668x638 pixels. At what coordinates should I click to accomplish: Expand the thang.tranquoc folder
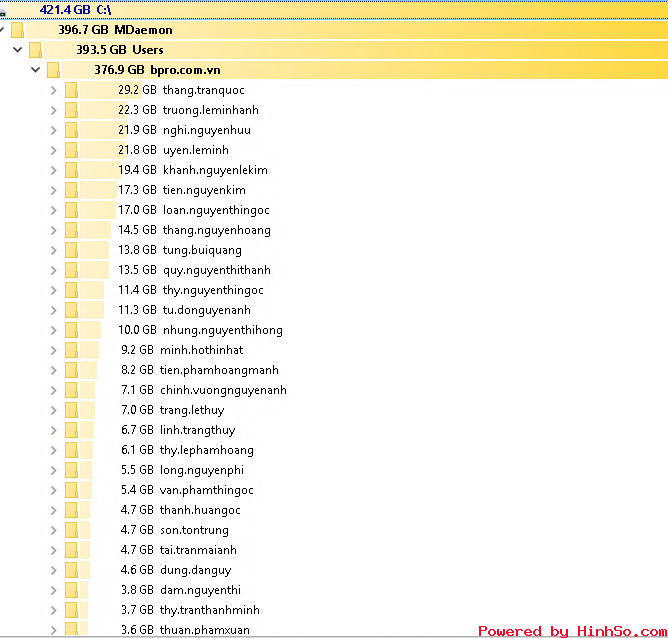(53, 90)
